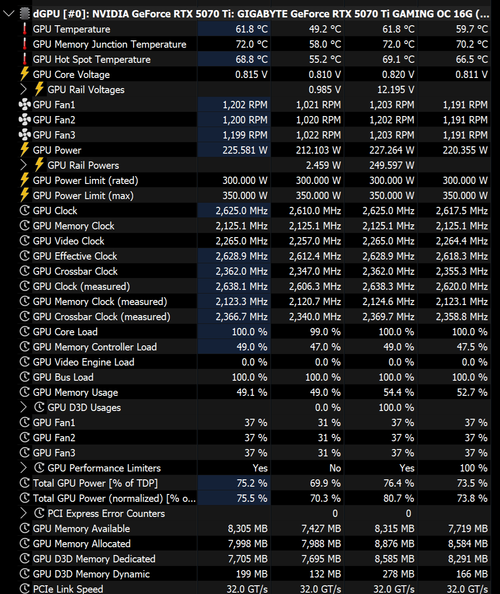The image size is (500, 594).
Task: Click the thermometer icon beside GPU Memory Junction Temperature
Action: click(x=25, y=44)
